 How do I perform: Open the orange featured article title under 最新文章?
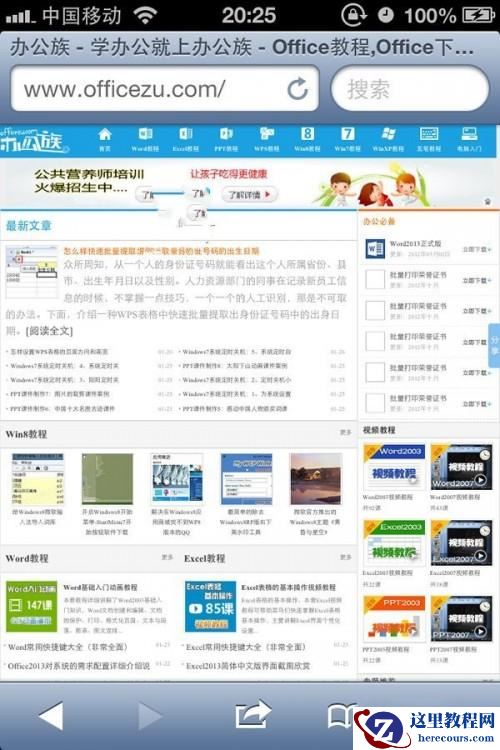point(161,251)
